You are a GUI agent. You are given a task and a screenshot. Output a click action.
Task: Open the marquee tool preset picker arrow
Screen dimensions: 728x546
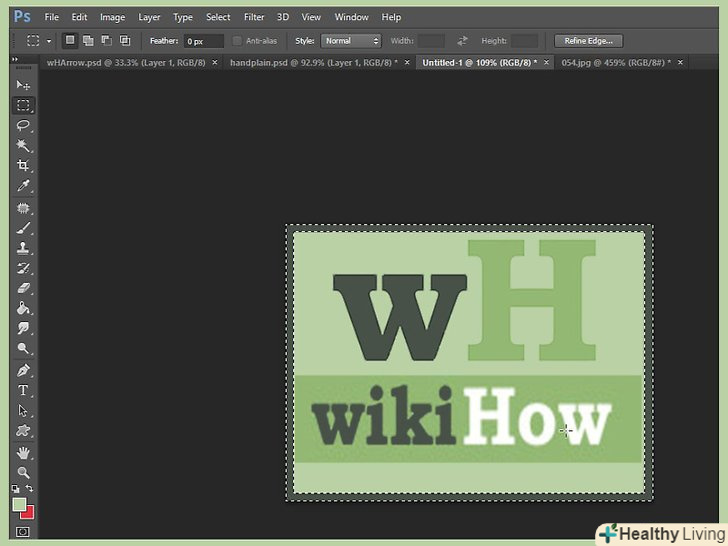pos(48,41)
